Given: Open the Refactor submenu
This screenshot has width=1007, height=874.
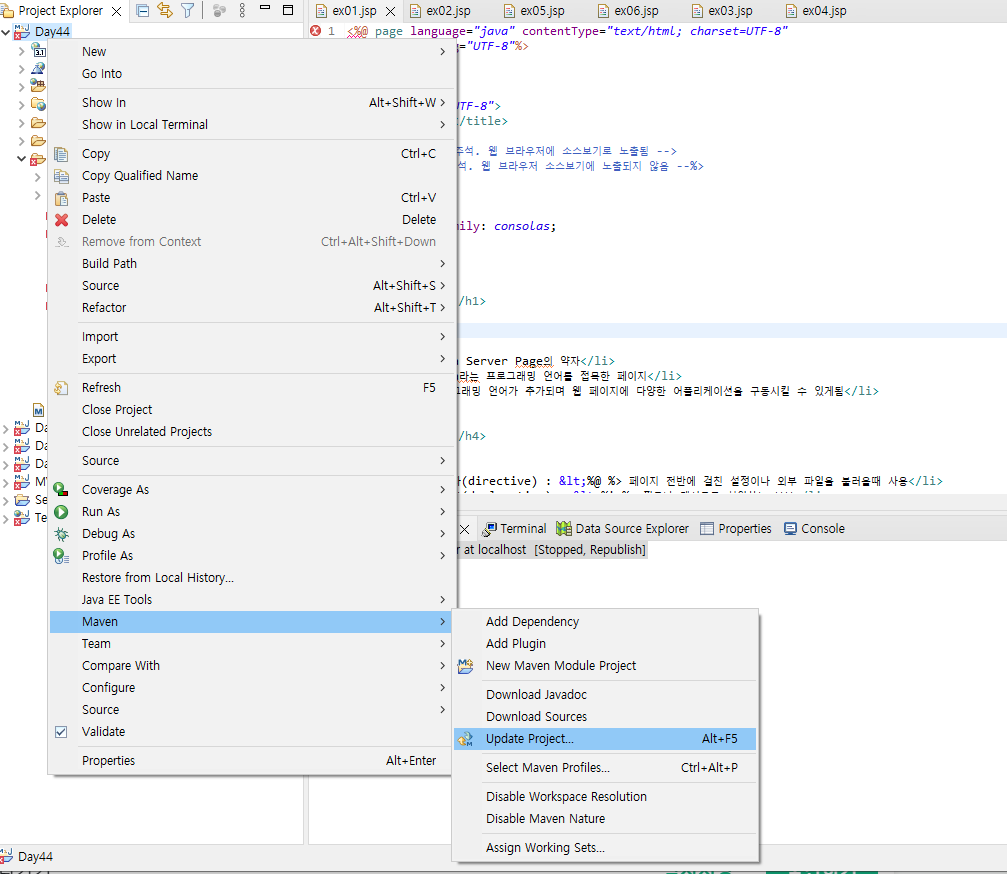Looking at the screenshot, I should (252, 308).
